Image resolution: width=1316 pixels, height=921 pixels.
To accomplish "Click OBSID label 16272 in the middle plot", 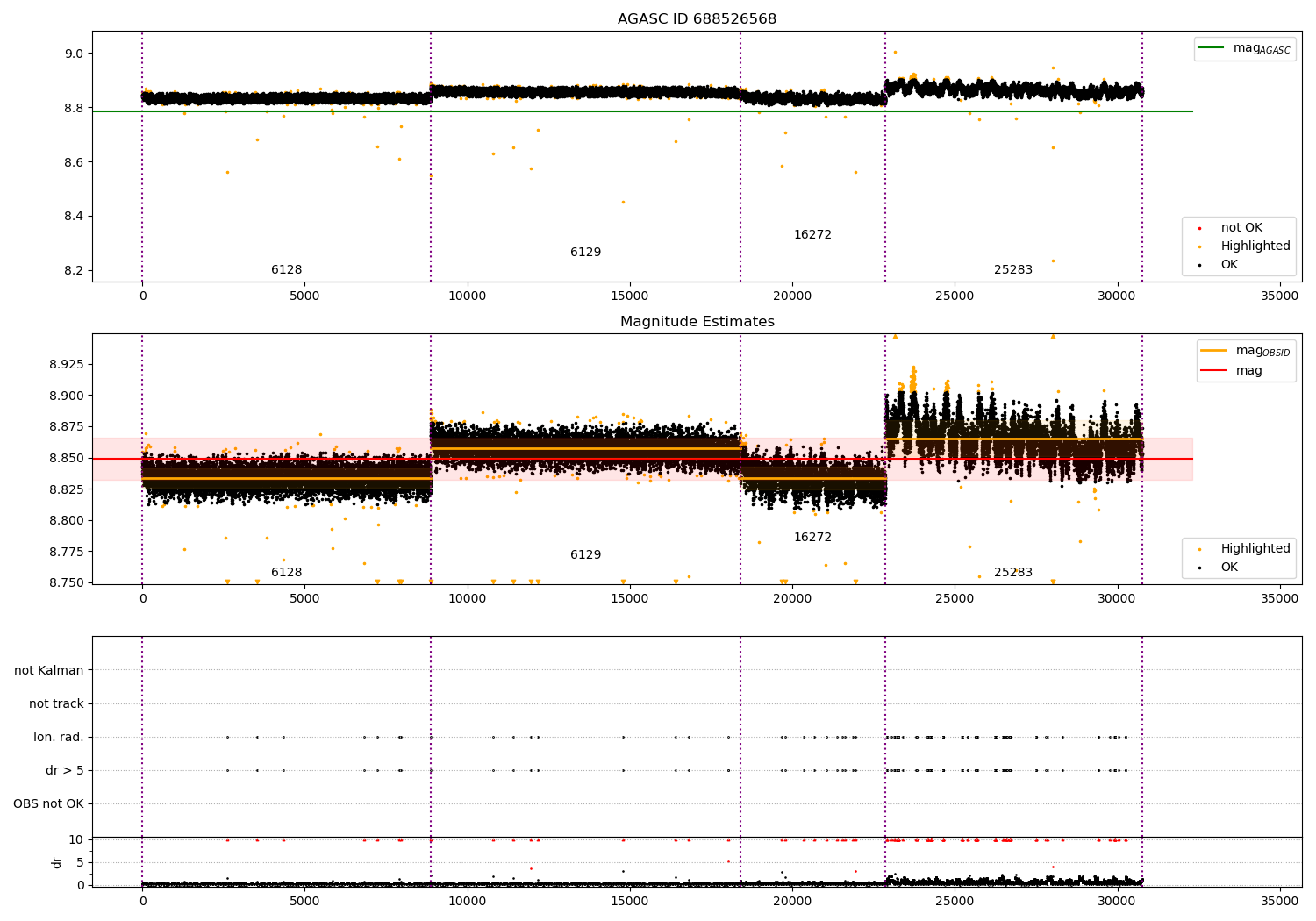I will [812, 537].
